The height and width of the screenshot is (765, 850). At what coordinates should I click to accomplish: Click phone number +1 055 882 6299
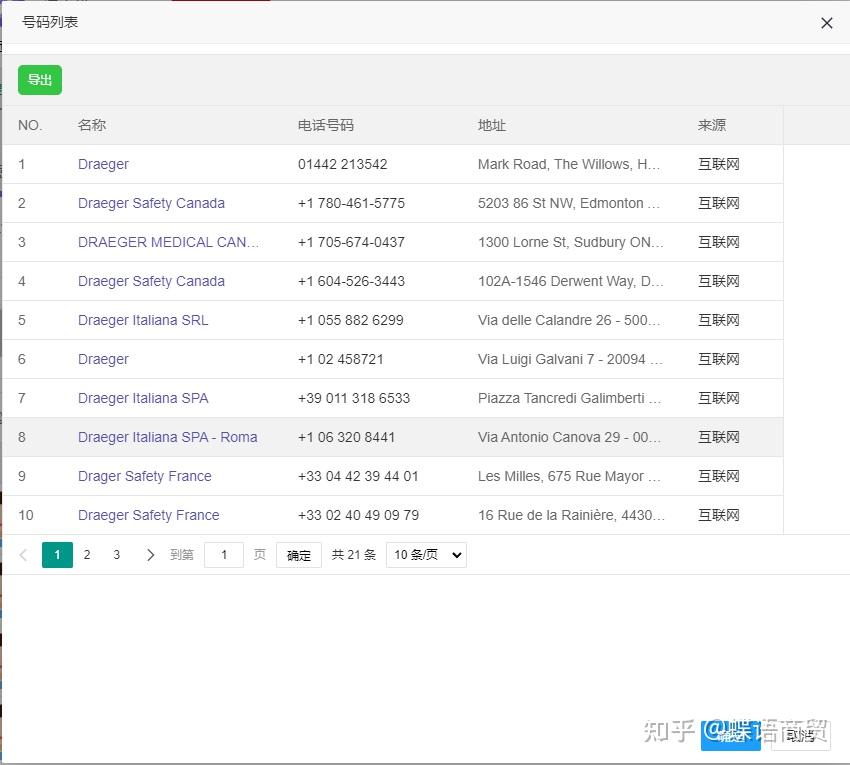coord(351,320)
